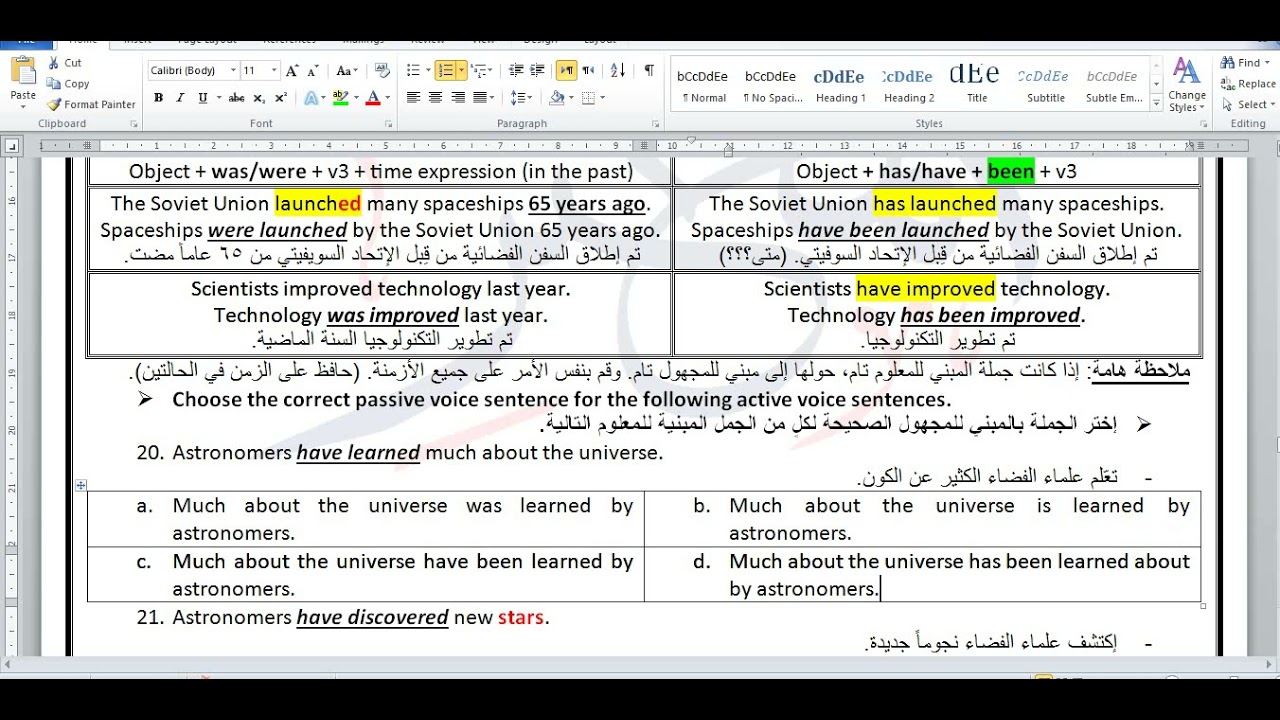Click the Sort icon
1280x720 pixels.
(618, 71)
